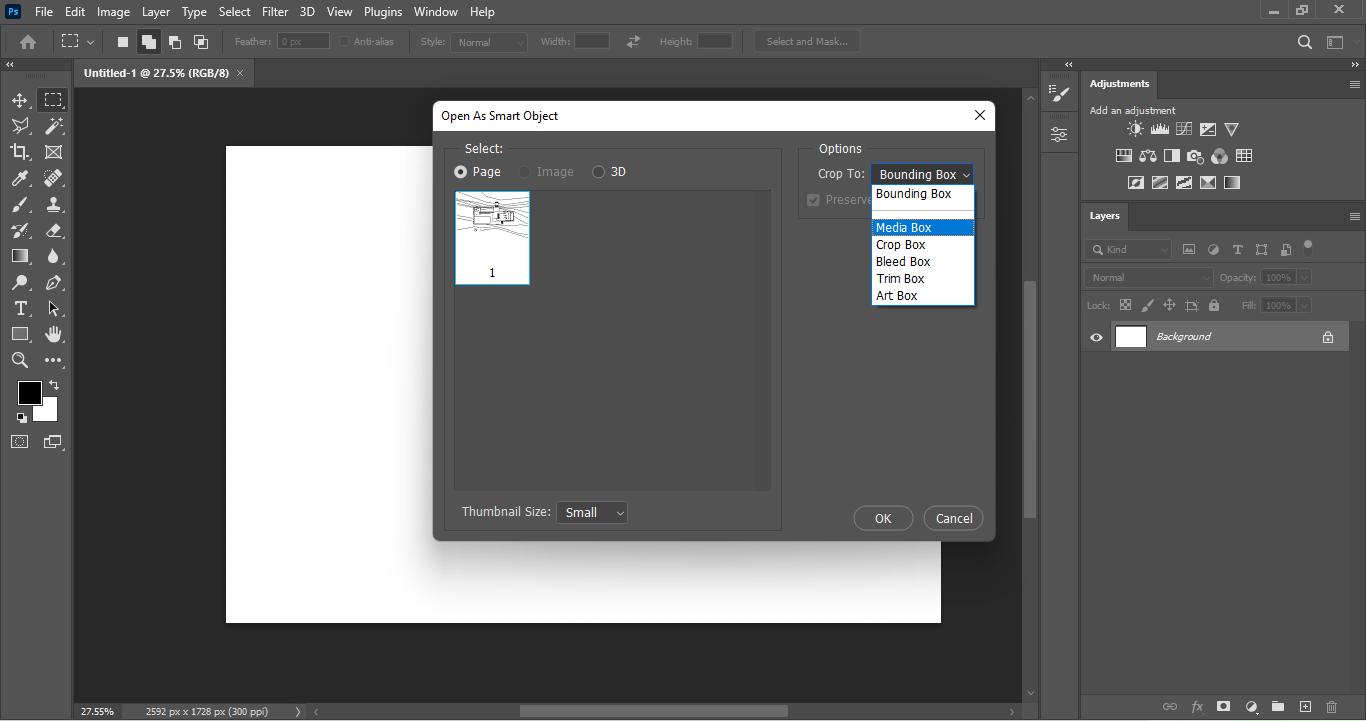Viewport: 1366px width, 721px height.
Task: Open the Edit Toolbar ellipsis menu
Action: click(53, 360)
